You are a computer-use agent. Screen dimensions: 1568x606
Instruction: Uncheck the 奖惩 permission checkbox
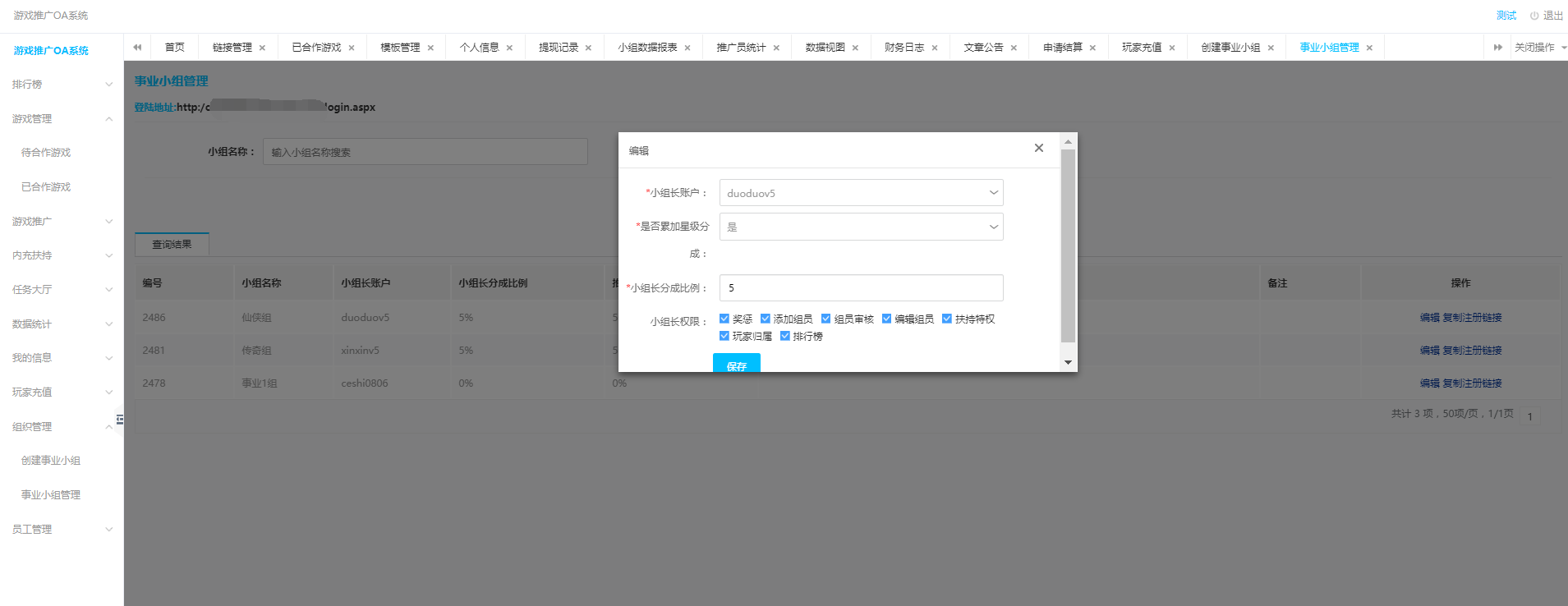(x=724, y=319)
